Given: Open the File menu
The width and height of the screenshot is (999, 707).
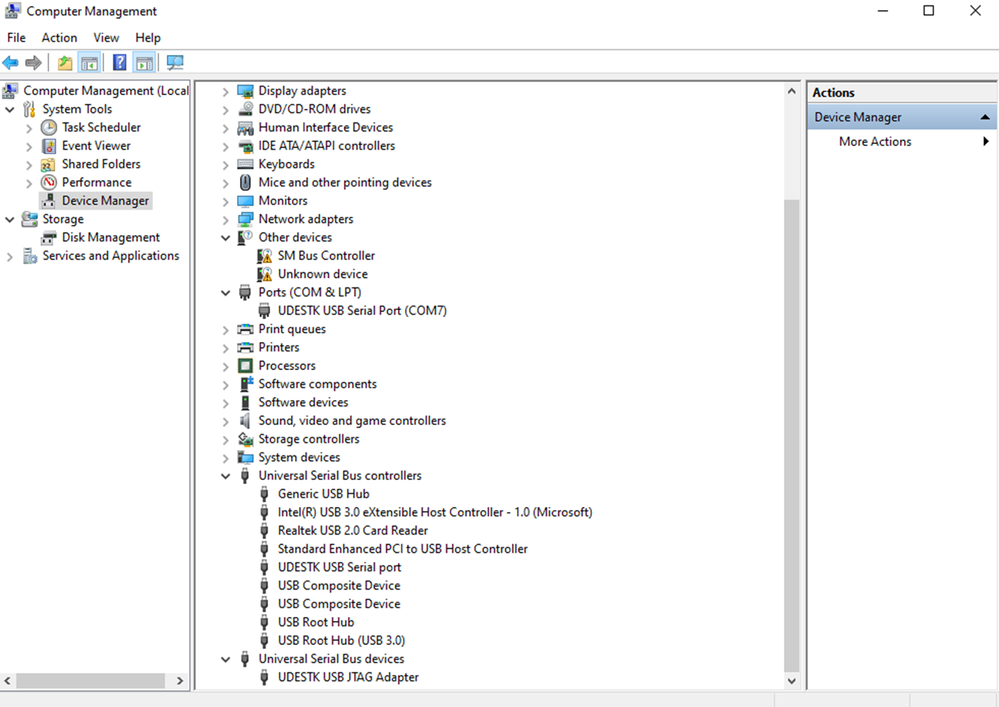Looking at the screenshot, I should click(x=17, y=38).
